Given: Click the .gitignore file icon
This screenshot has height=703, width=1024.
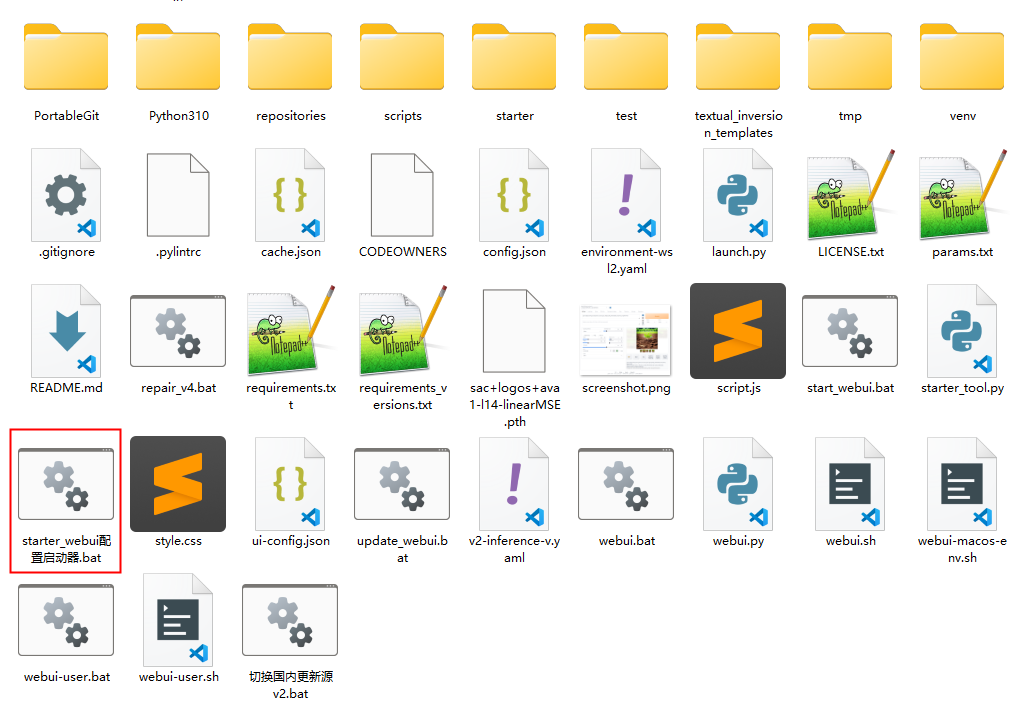Looking at the screenshot, I should point(66,194).
